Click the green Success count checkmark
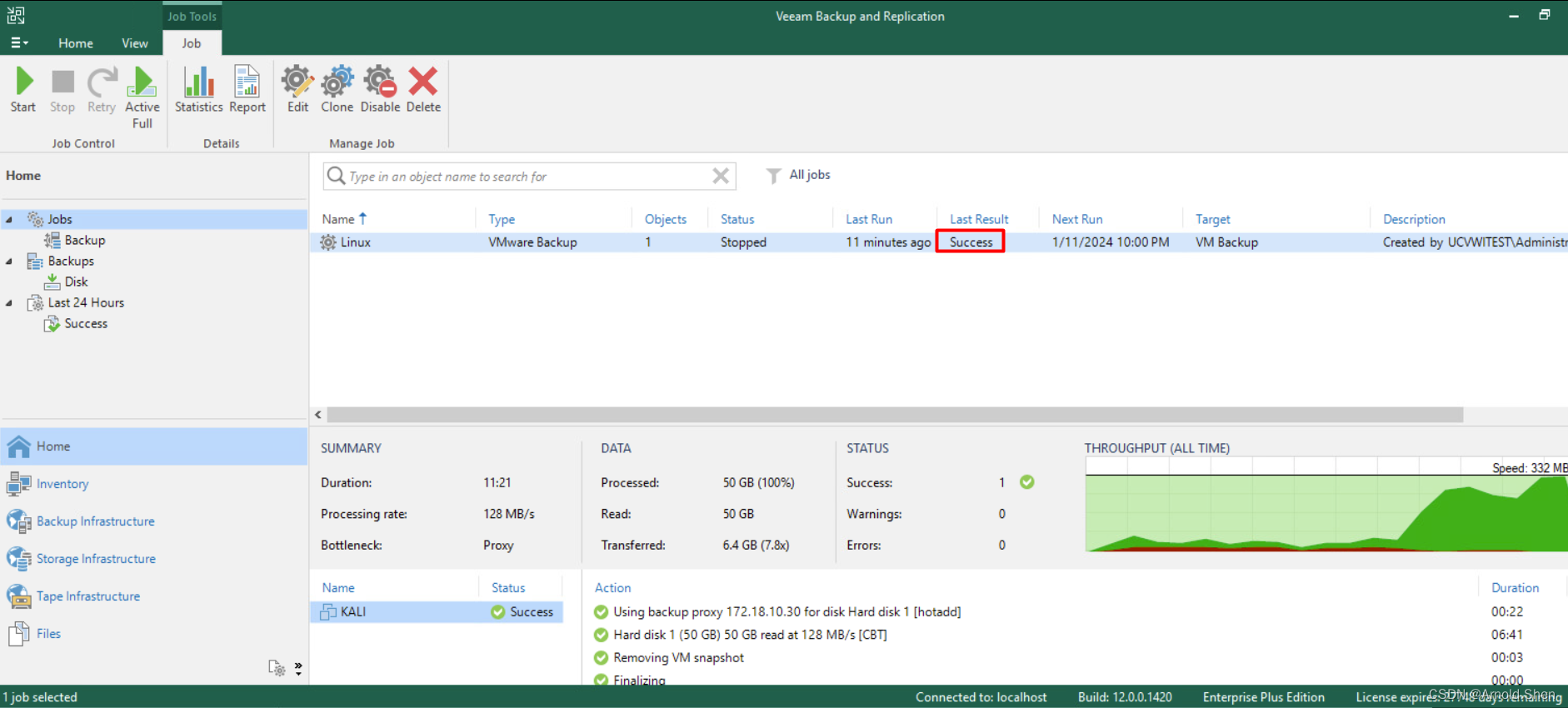 click(x=1027, y=482)
